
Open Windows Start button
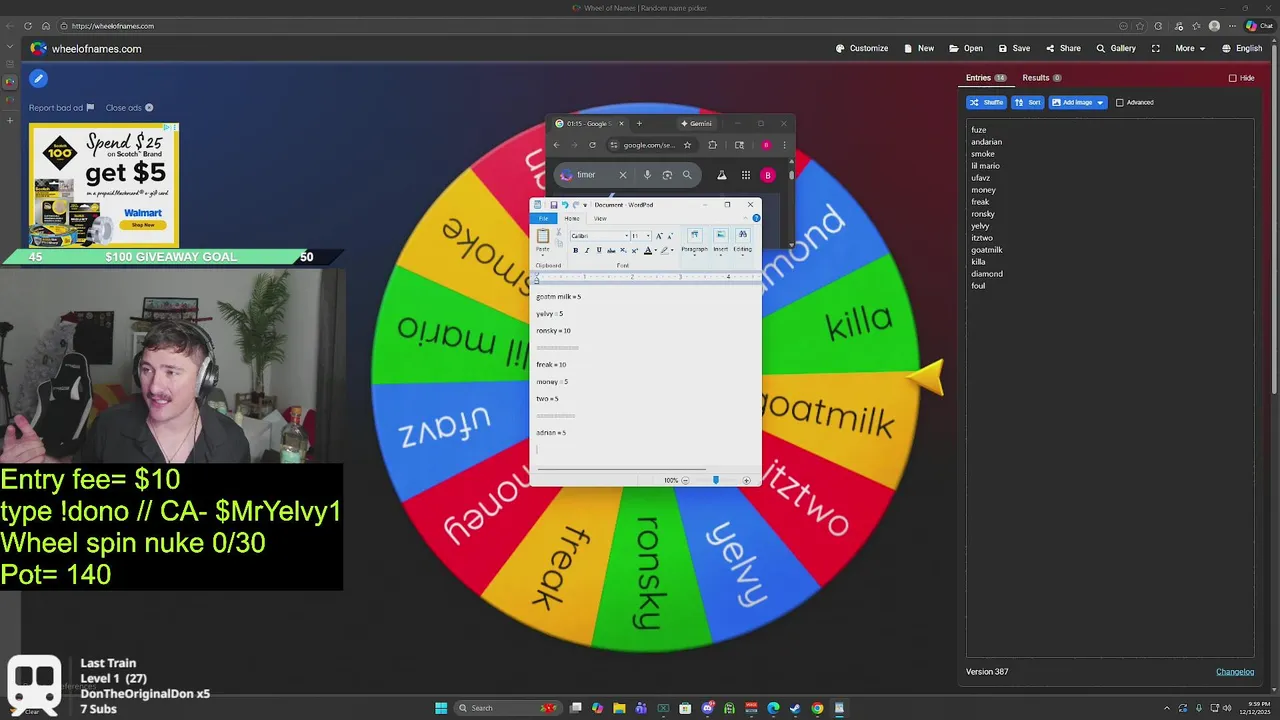pyautogui.click(x=441, y=708)
